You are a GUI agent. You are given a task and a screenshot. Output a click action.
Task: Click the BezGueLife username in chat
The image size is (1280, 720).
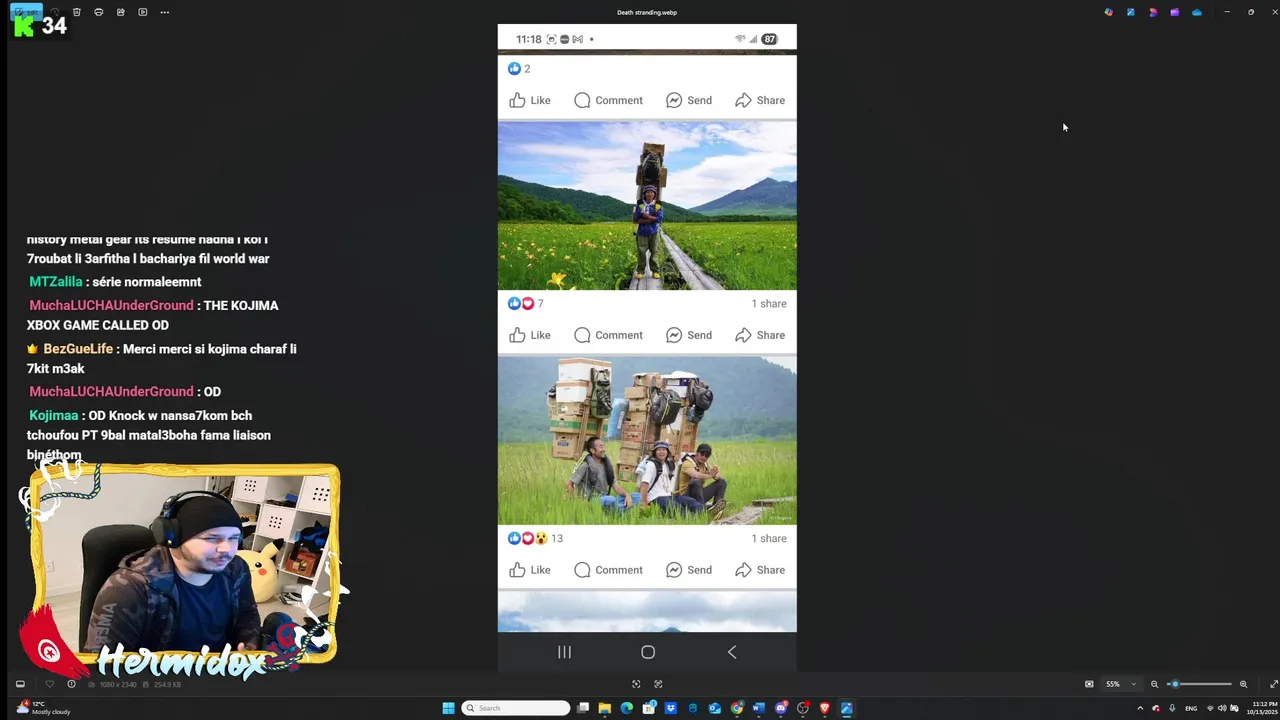pos(78,349)
